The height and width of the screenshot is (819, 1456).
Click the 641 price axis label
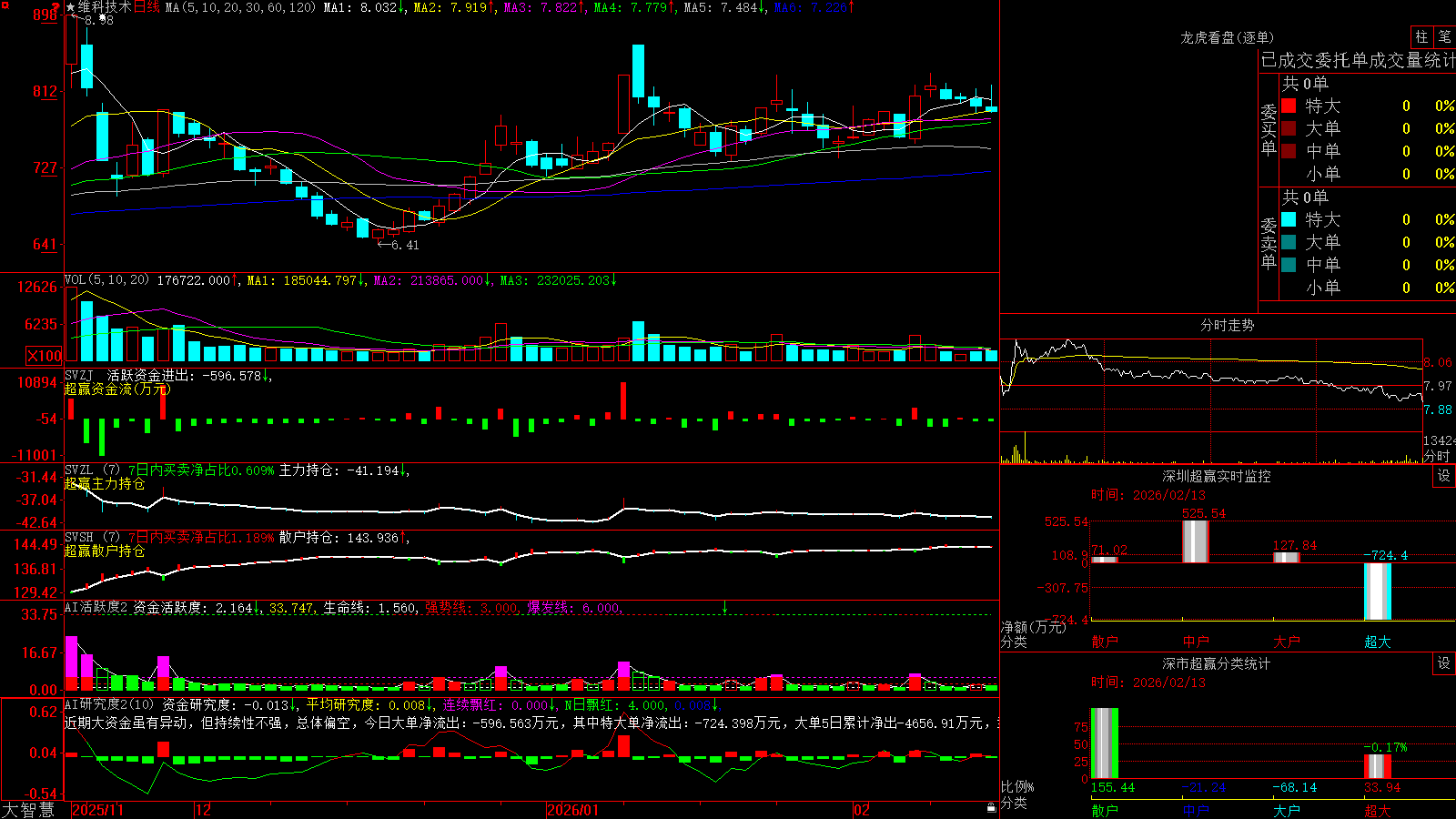[45, 244]
